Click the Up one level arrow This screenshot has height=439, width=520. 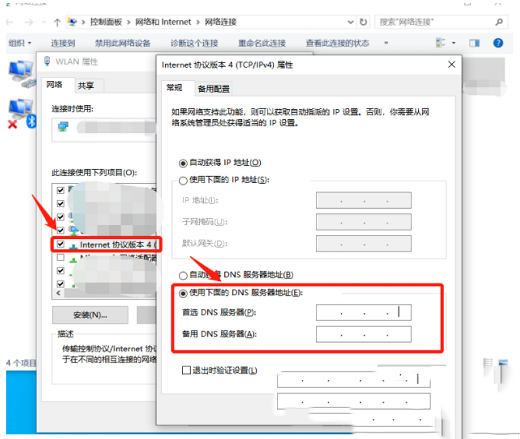coord(57,22)
